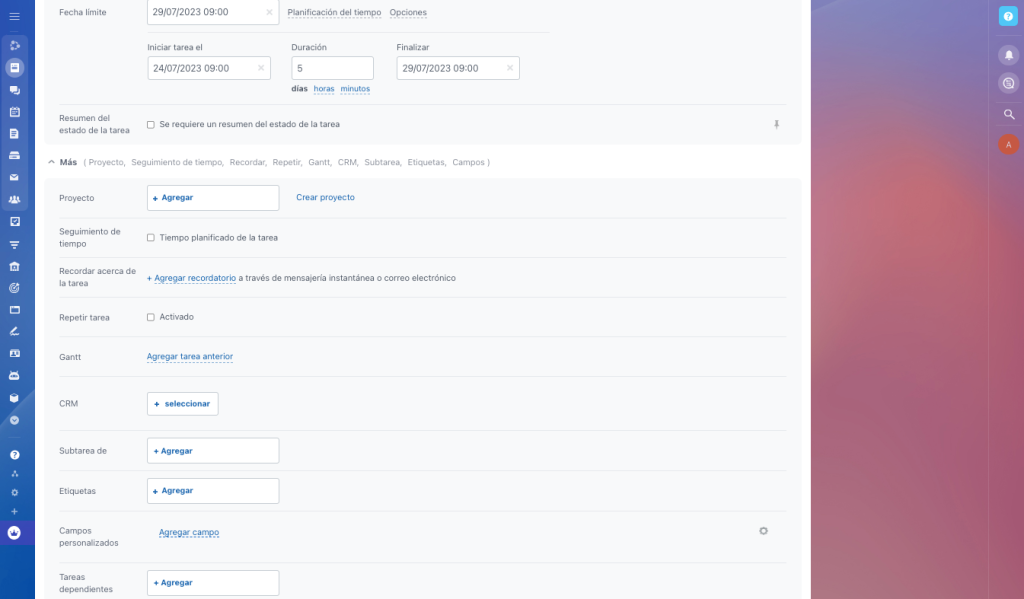Open the Calendar icon in the sidebar
This screenshot has width=1024, height=599.
coord(14,111)
